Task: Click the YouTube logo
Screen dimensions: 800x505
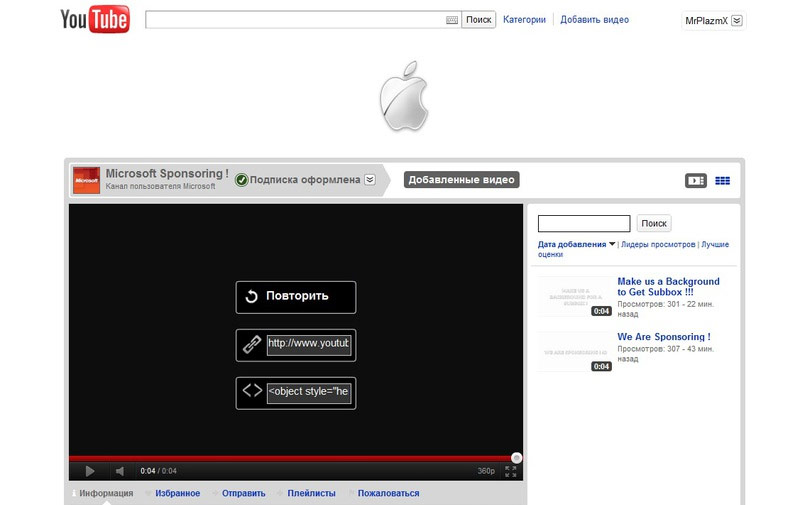Action: pos(95,19)
